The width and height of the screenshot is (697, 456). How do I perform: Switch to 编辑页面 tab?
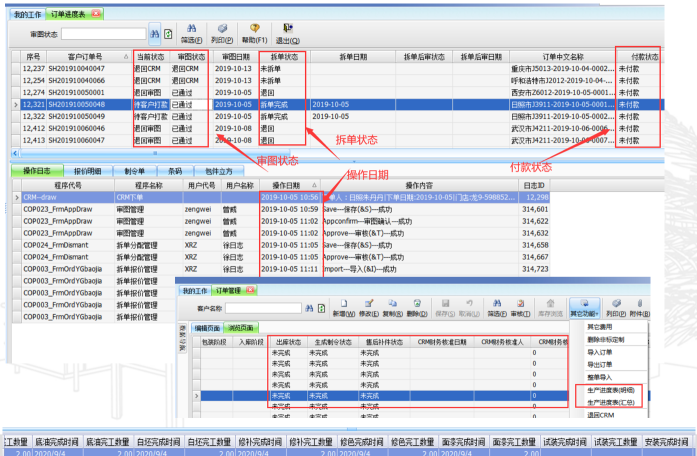(x=207, y=328)
